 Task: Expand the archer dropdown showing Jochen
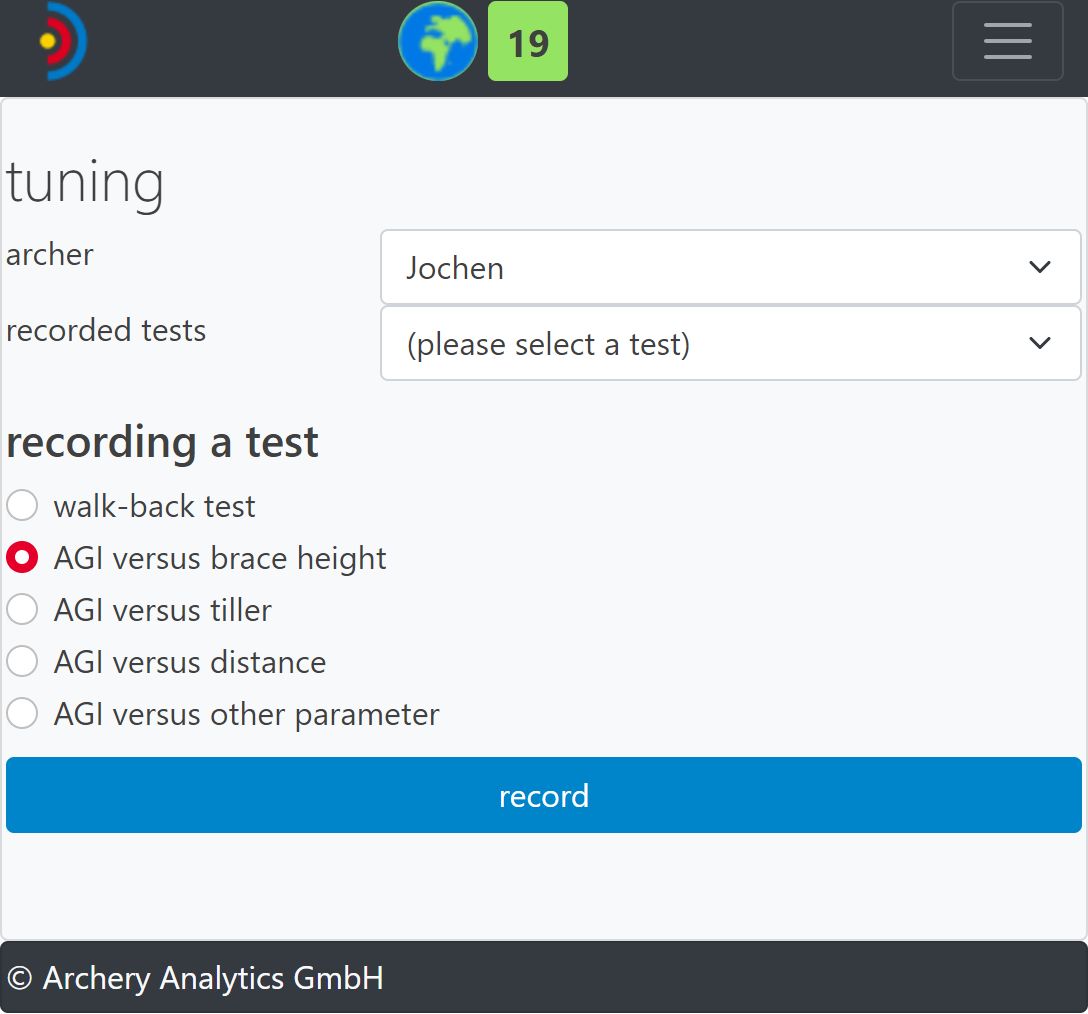[730, 268]
